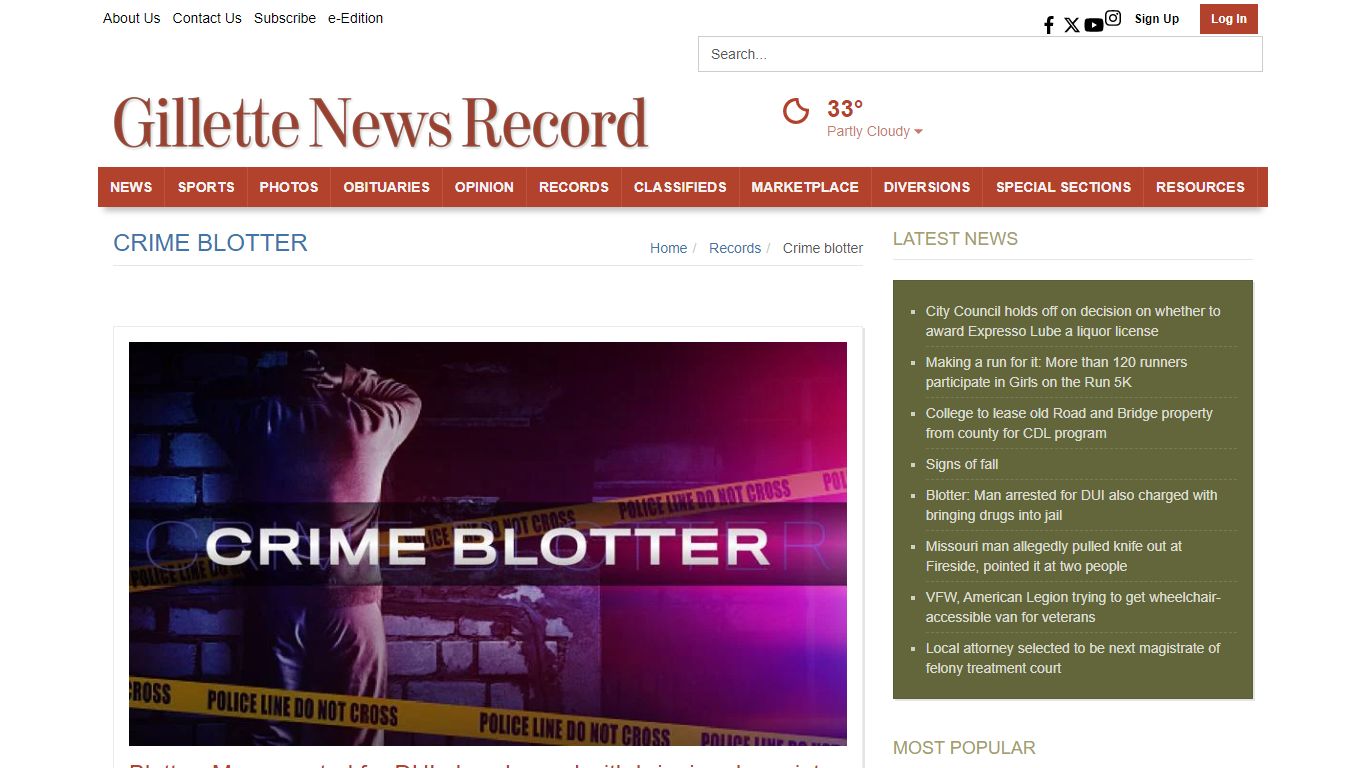Open the SPORTS menu

pos(206,187)
